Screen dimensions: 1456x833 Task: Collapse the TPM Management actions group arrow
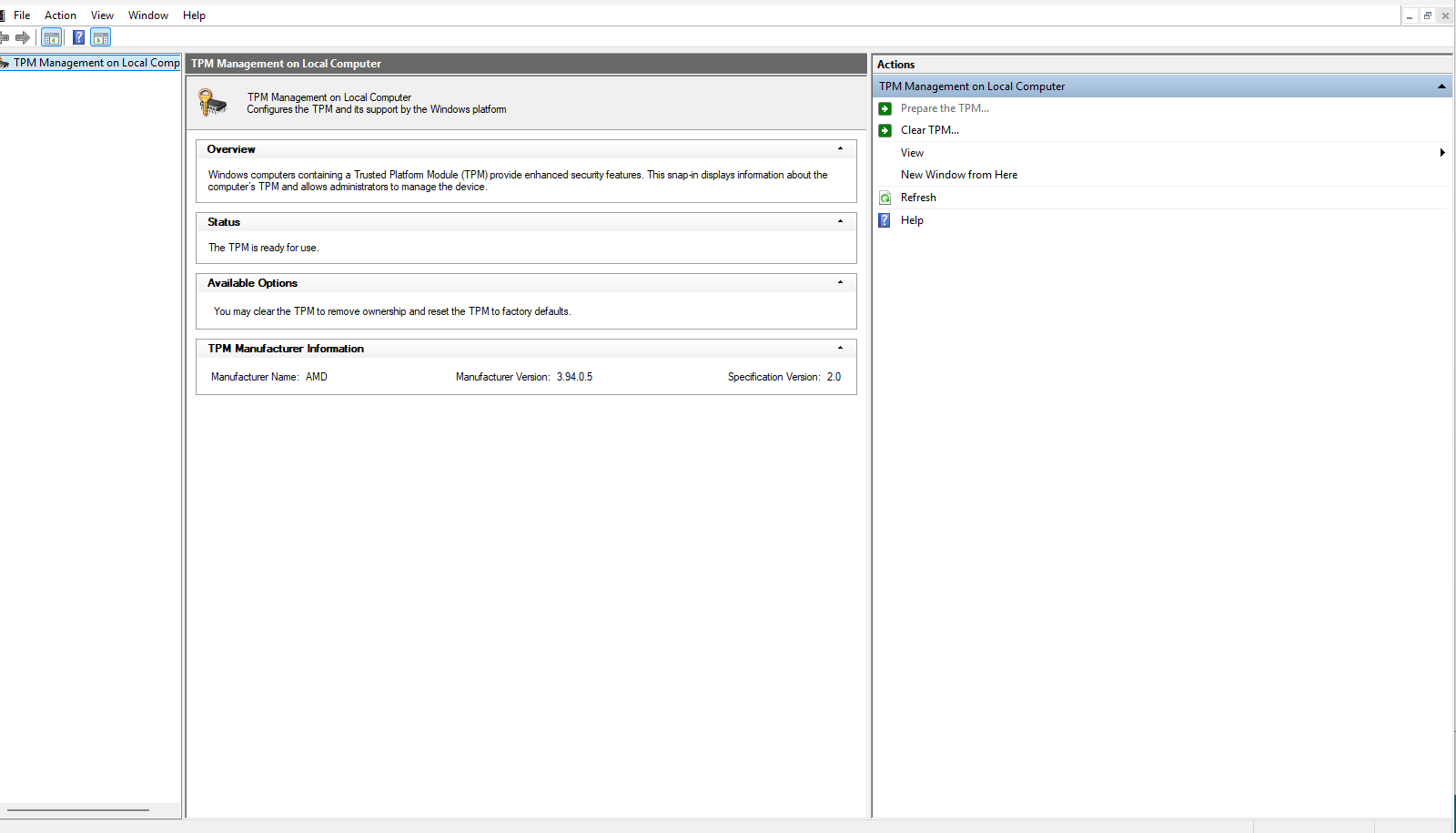(x=1441, y=86)
